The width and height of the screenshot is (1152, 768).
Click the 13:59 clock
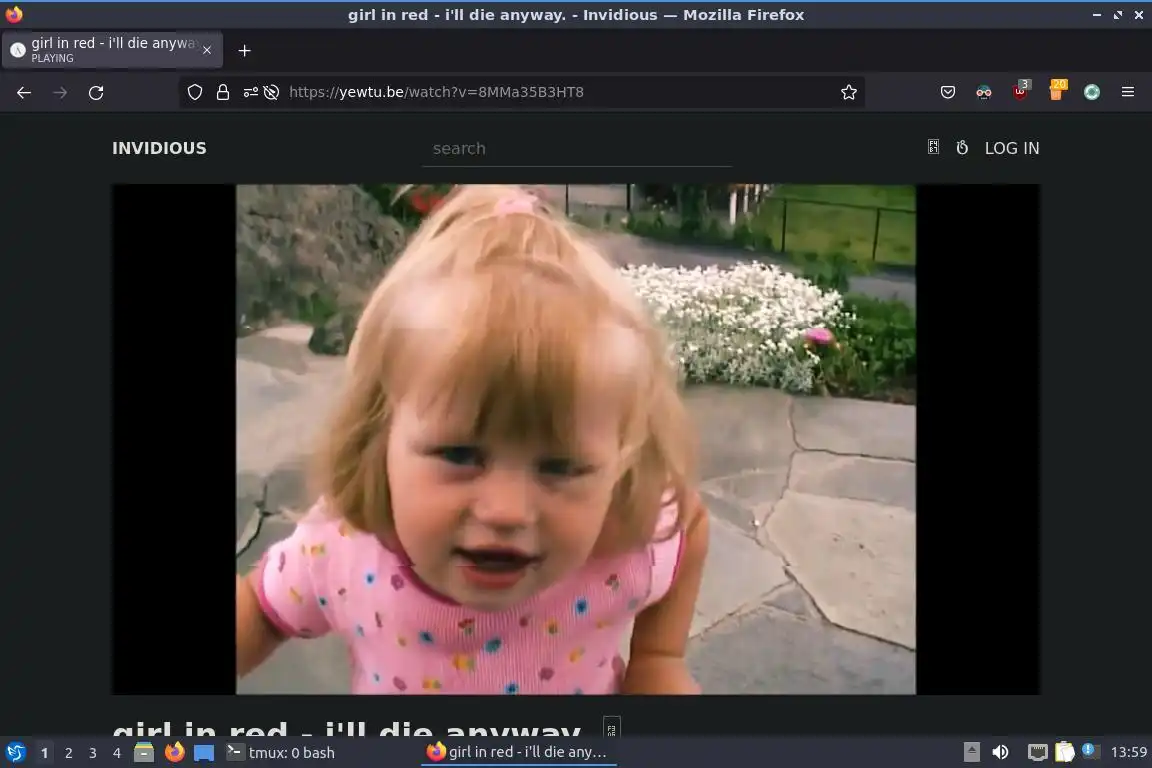pyautogui.click(x=1128, y=752)
